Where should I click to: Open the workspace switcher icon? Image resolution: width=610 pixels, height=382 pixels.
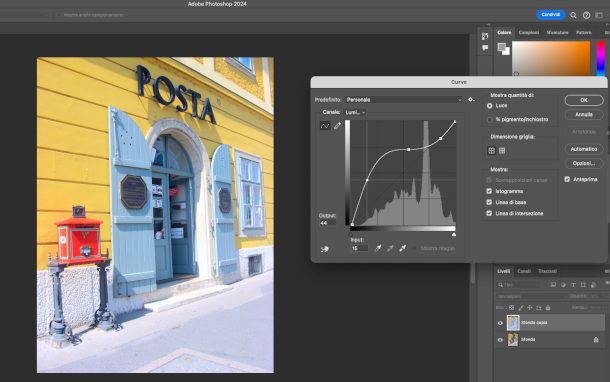point(599,15)
